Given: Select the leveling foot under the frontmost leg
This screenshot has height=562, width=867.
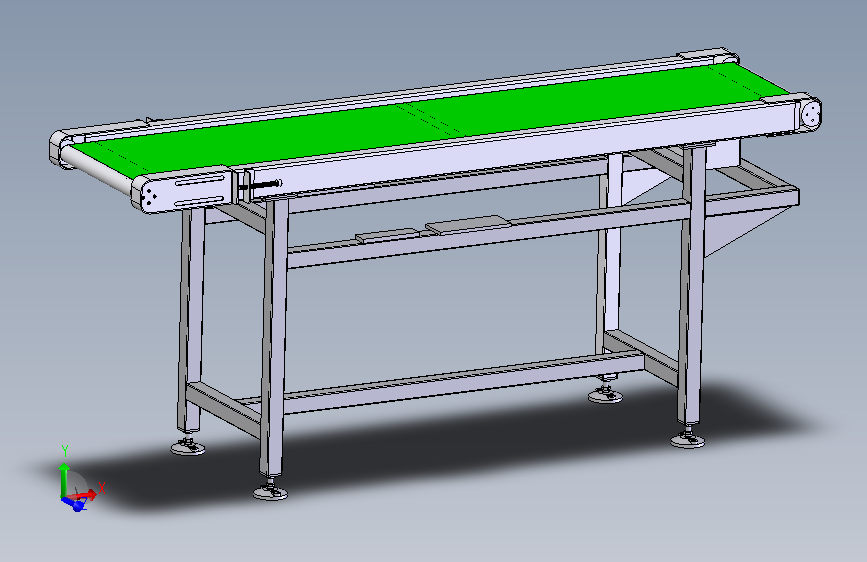Looking at the screenshot, I should tap(270, 491).
